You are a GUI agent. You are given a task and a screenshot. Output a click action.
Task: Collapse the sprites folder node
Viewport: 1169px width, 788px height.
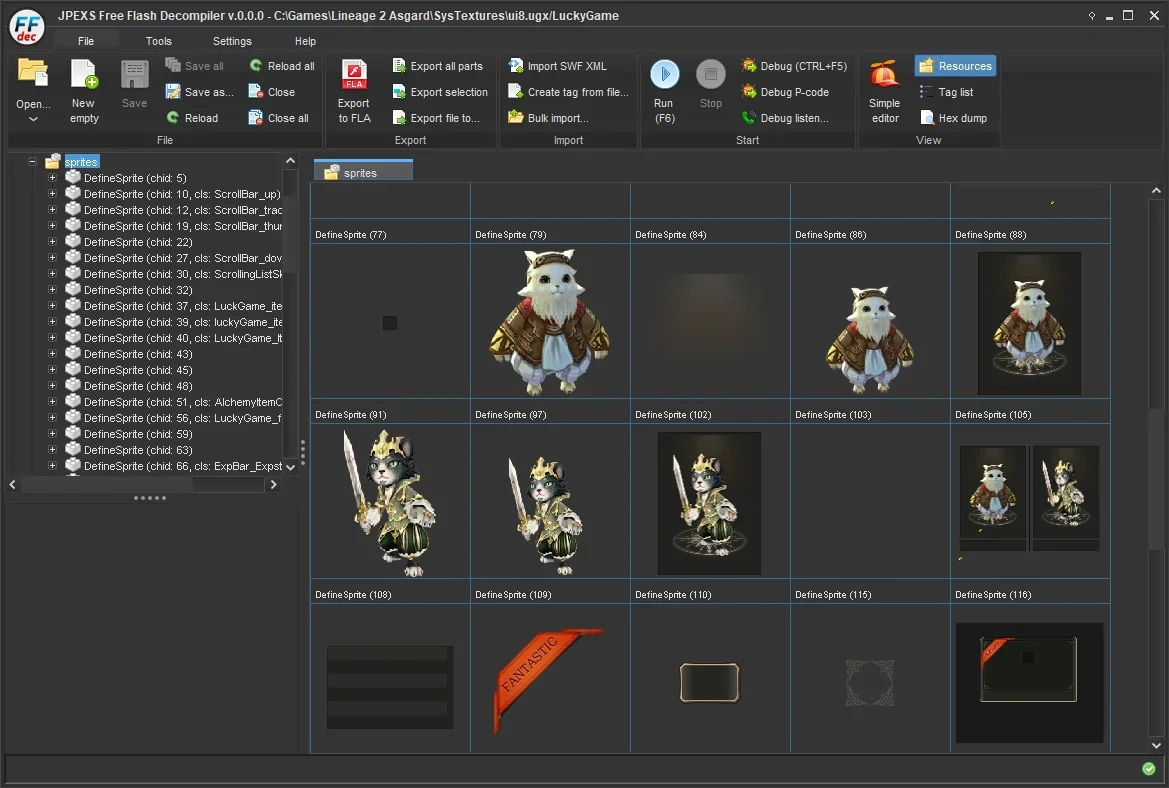pos(32,162)
